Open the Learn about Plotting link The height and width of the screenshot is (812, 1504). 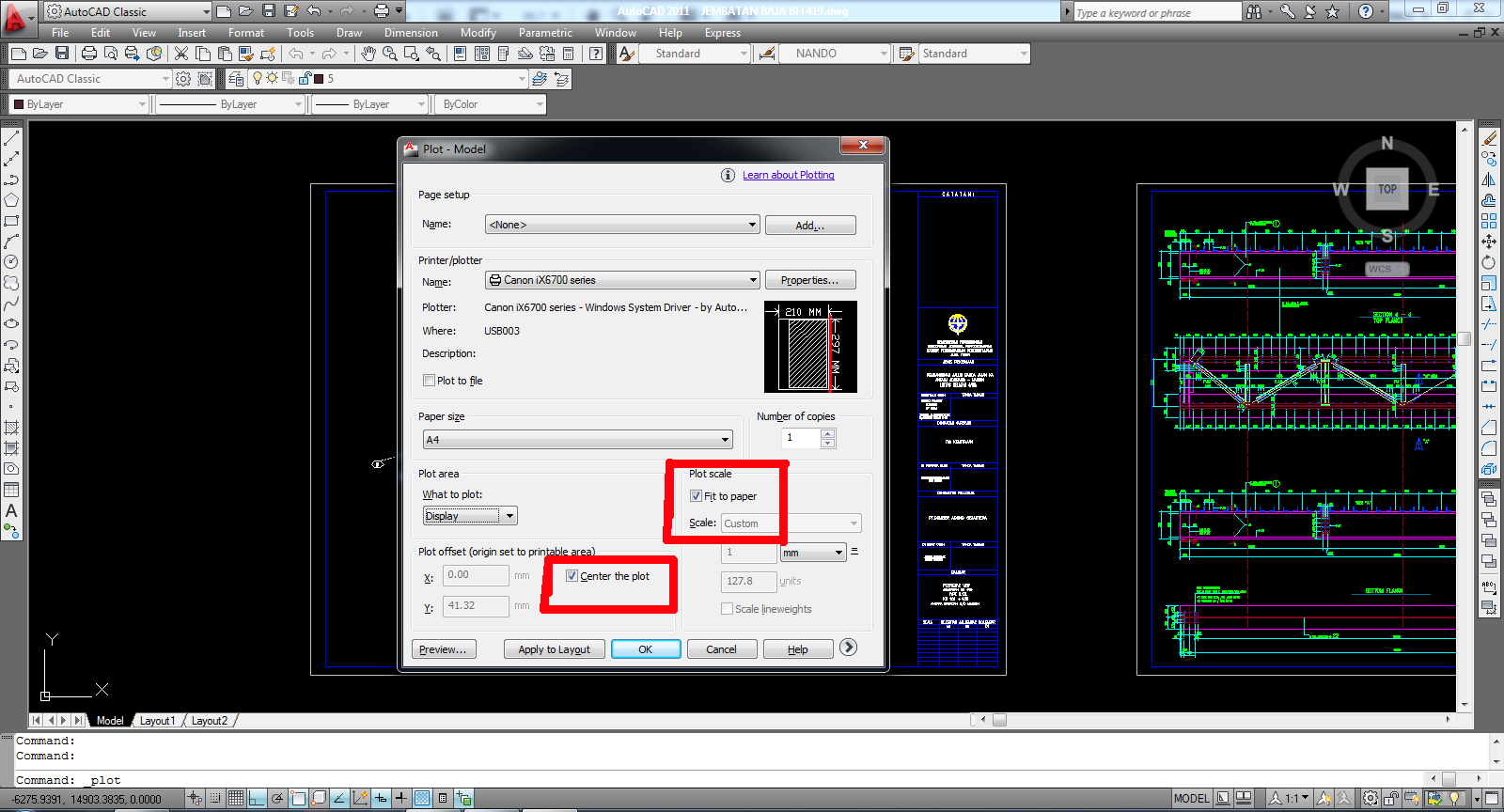(789, 175)
